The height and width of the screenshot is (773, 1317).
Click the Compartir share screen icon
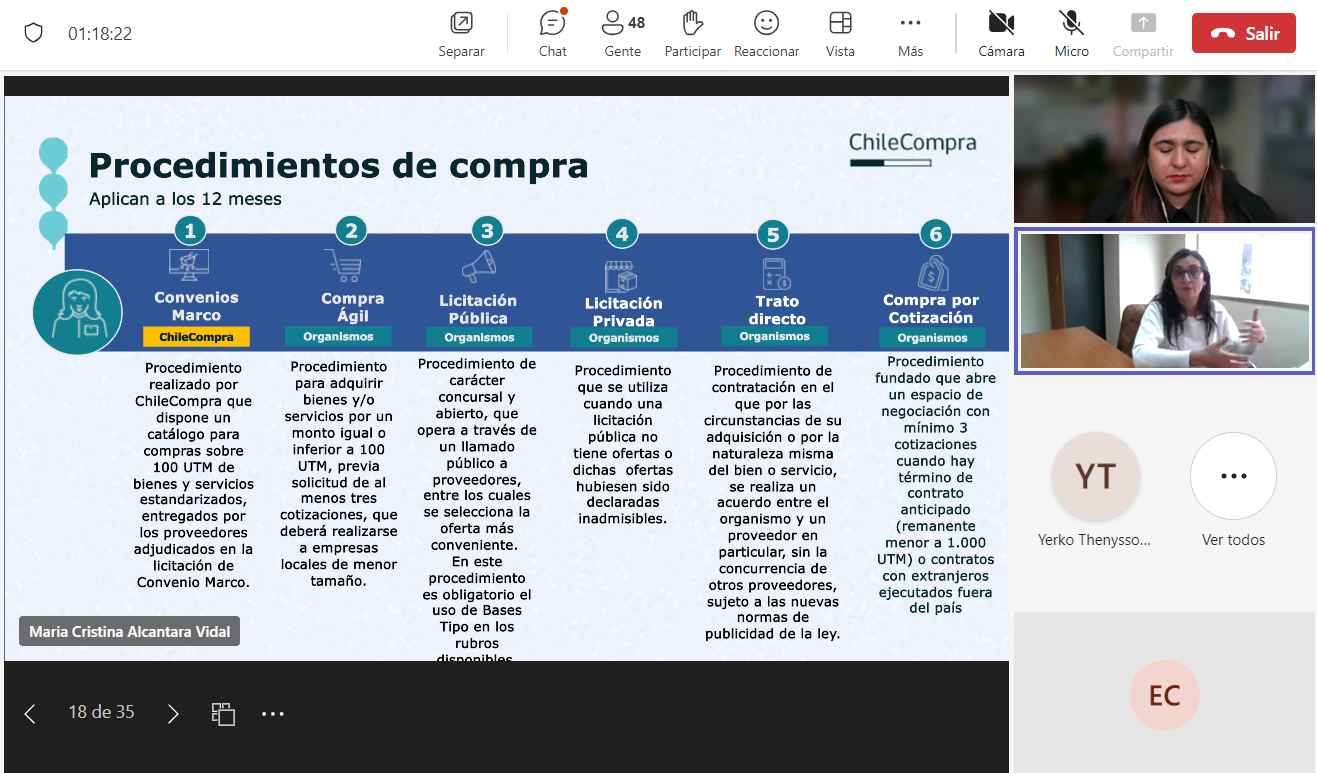[x=1143, y=23]
